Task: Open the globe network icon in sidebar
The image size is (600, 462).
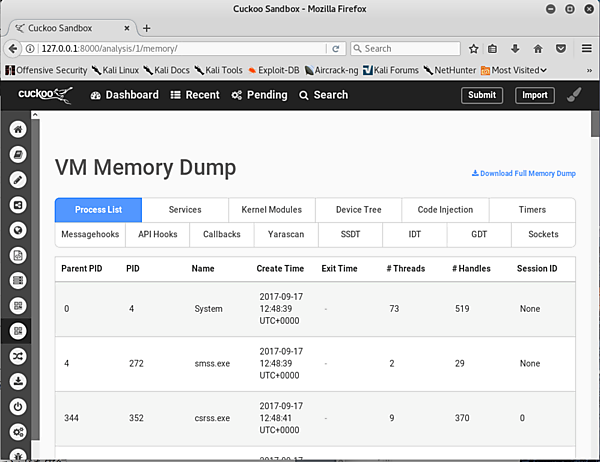Action: [17, 229]
